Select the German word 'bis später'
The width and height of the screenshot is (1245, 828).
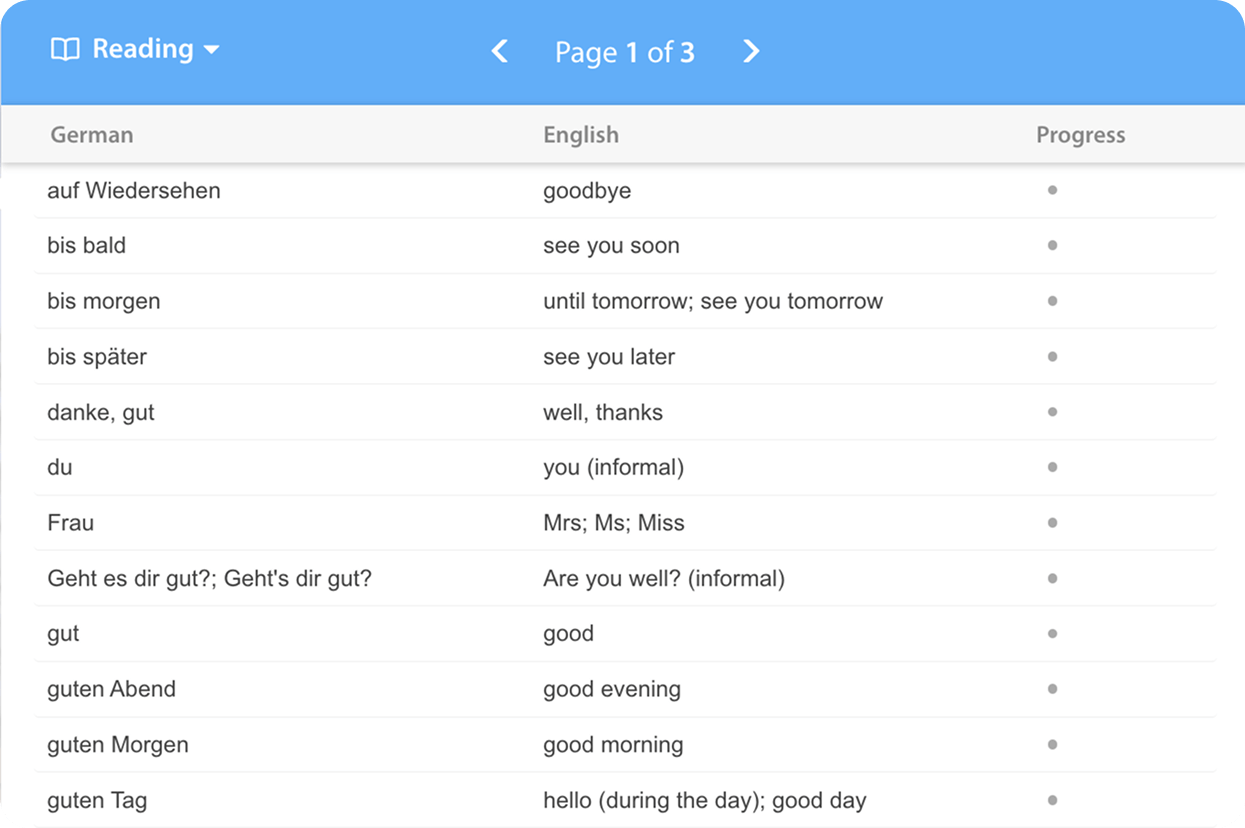[x=97, y=357]
